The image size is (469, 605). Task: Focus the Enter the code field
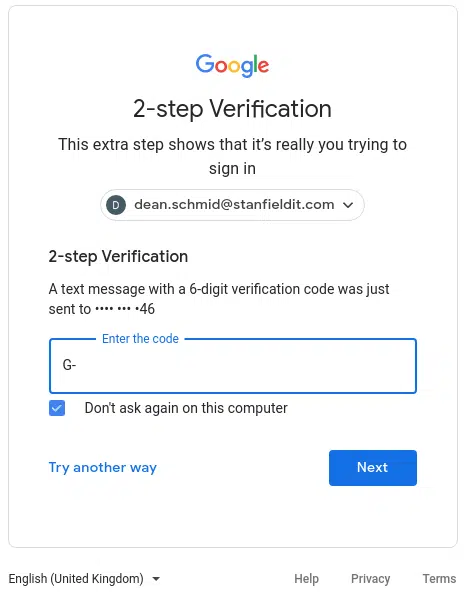pyautogui.click(x=233, y=366)
